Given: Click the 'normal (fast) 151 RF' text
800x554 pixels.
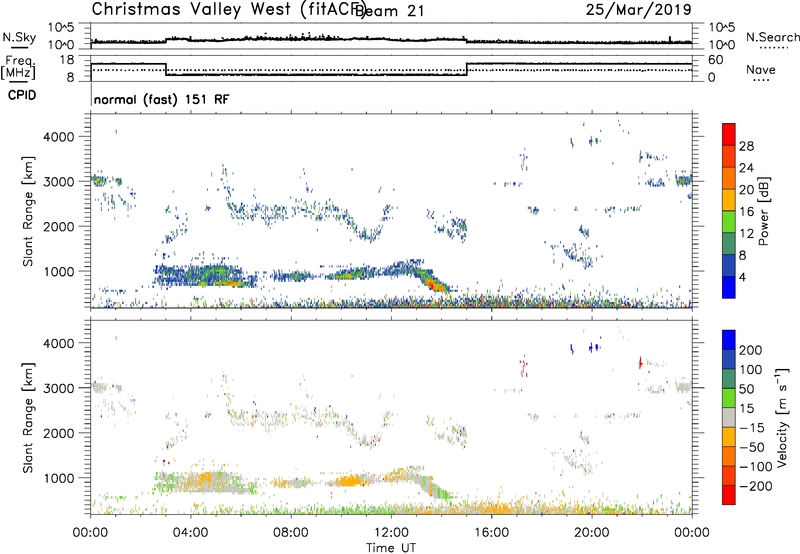Looking at the screenshot, I should 161,99.
